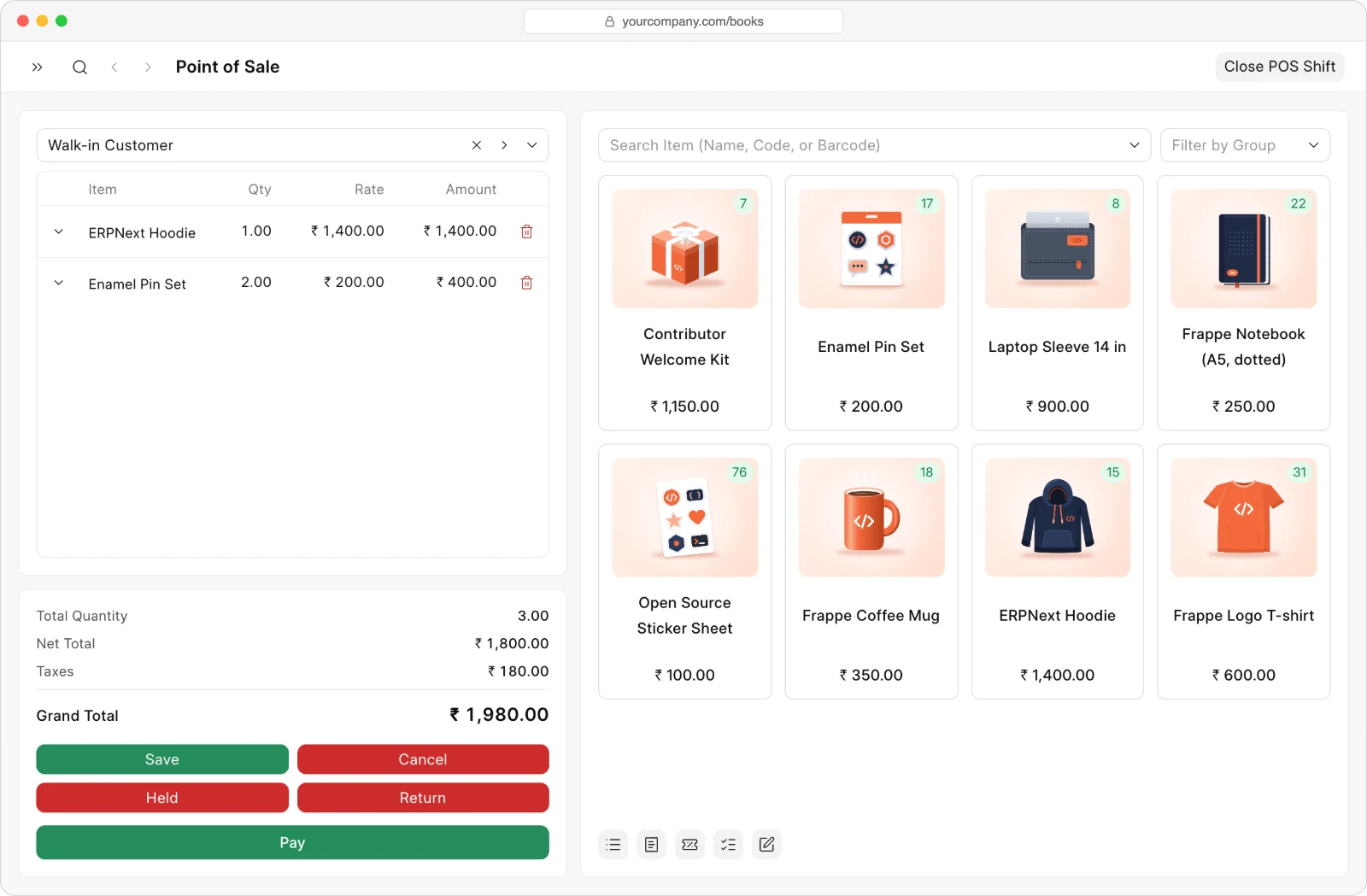Click the Held button

coord(162,798)
